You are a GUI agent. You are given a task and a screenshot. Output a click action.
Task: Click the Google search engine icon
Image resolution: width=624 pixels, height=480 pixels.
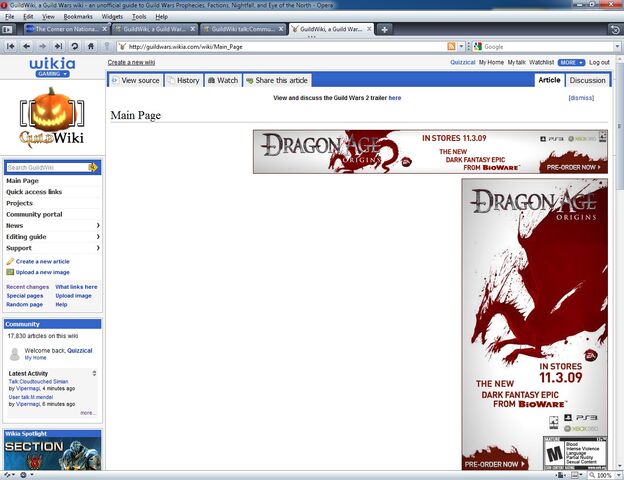click(x=478, y=47)
